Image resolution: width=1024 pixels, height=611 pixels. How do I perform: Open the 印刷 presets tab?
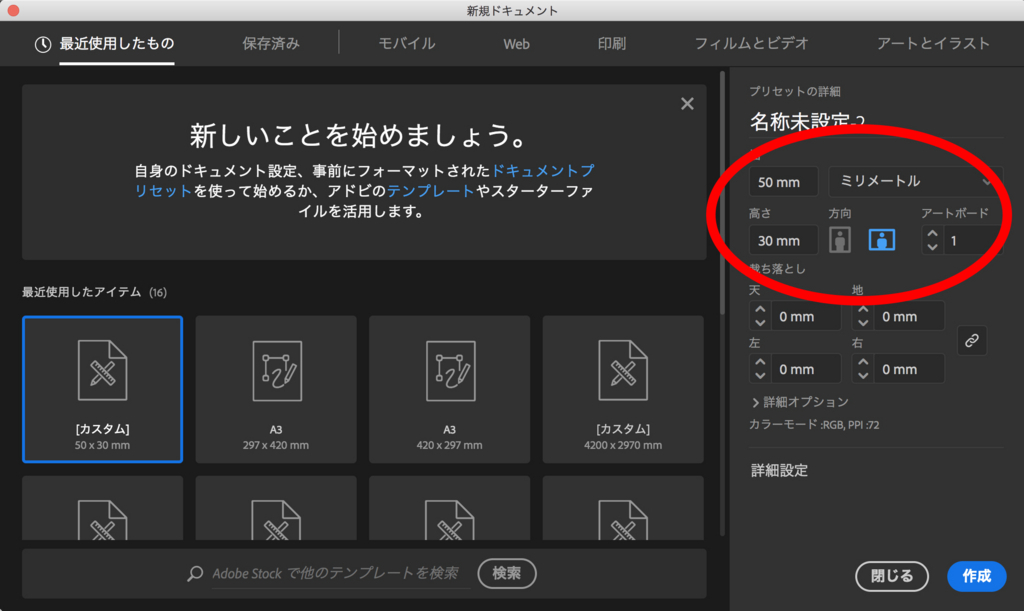(611, 44)
